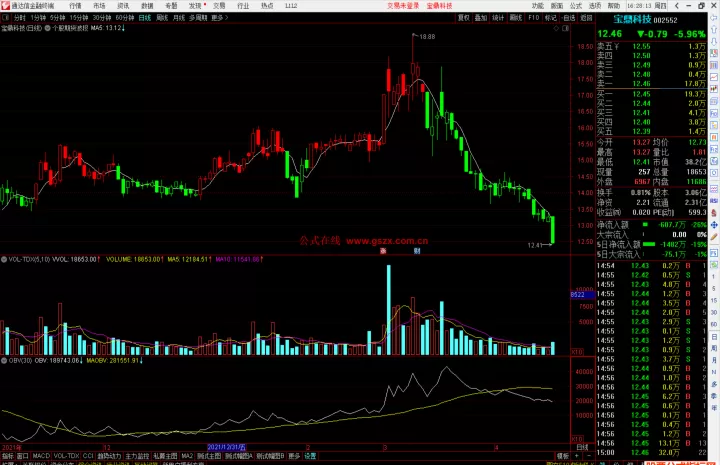Viewport: 720px width, 465px height.
Task: Click the 通达信 app logo icon
Action: [x=6, y=6]
